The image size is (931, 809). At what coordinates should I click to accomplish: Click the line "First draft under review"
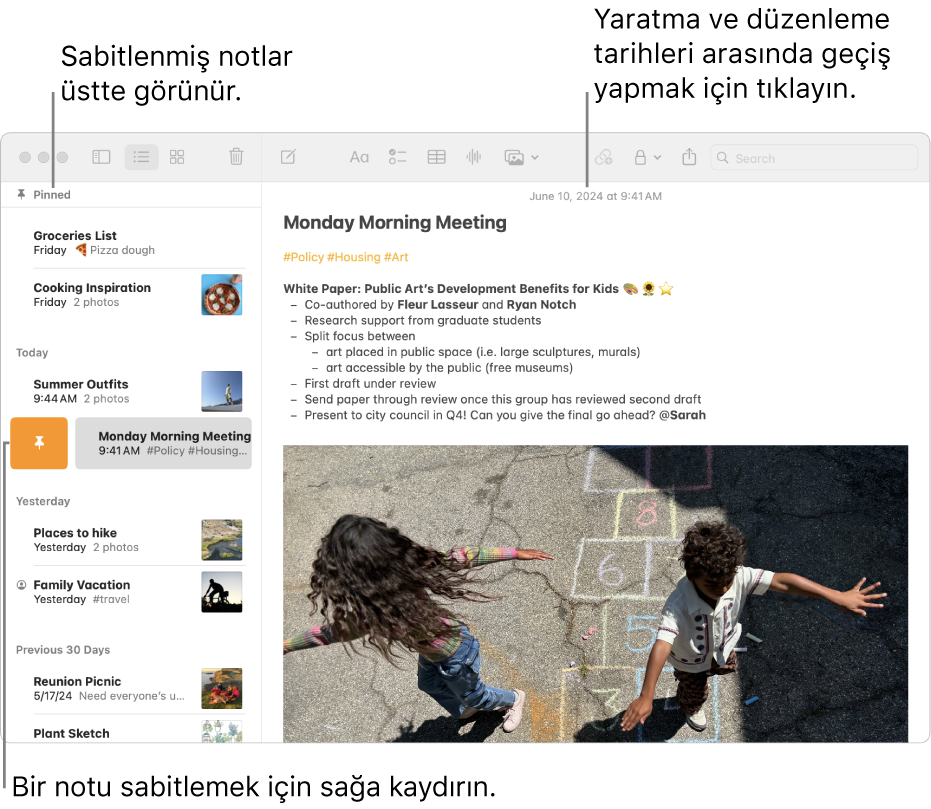tap(370, 383)
